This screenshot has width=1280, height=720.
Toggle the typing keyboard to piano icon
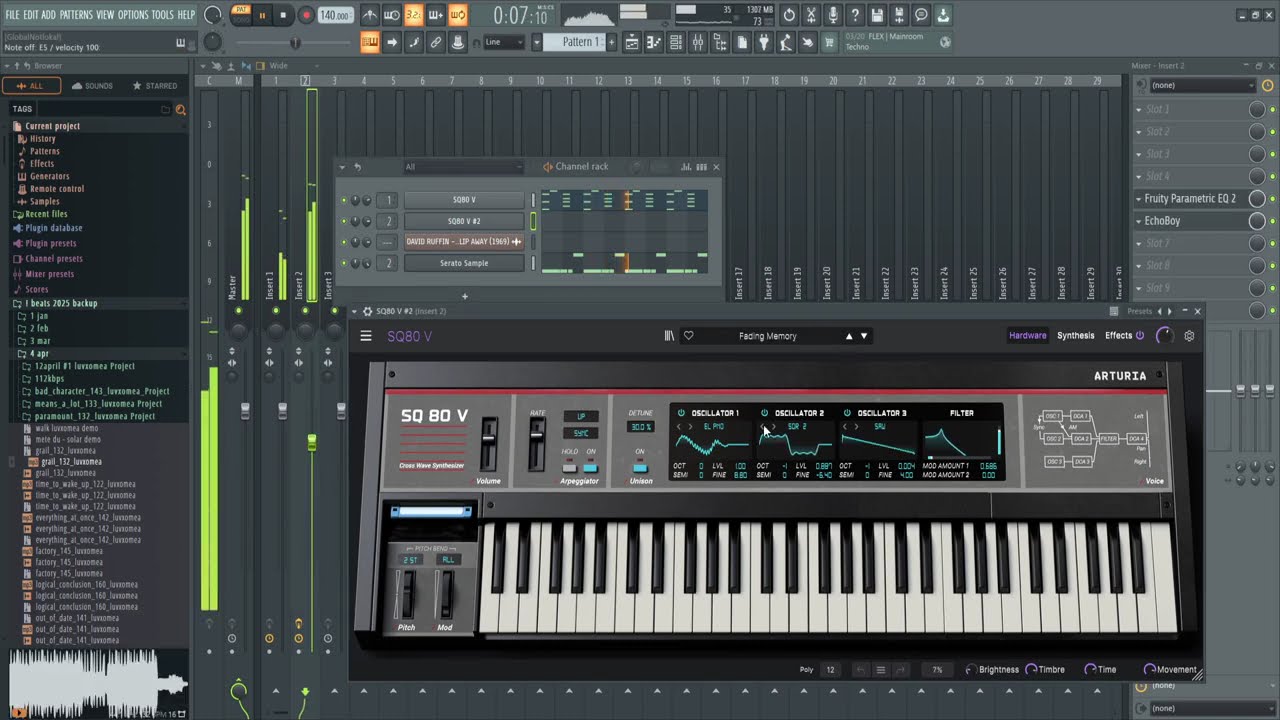point(369,42)
